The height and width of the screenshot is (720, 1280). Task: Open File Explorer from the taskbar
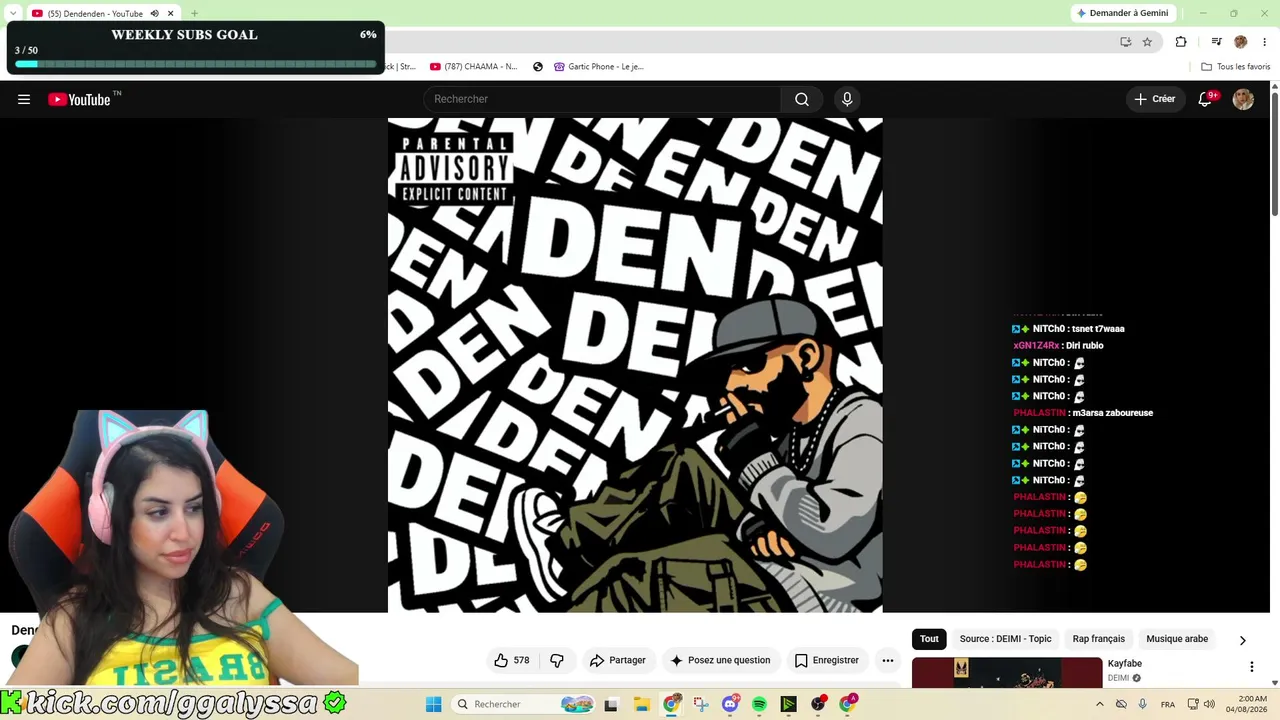click(642, 704)
